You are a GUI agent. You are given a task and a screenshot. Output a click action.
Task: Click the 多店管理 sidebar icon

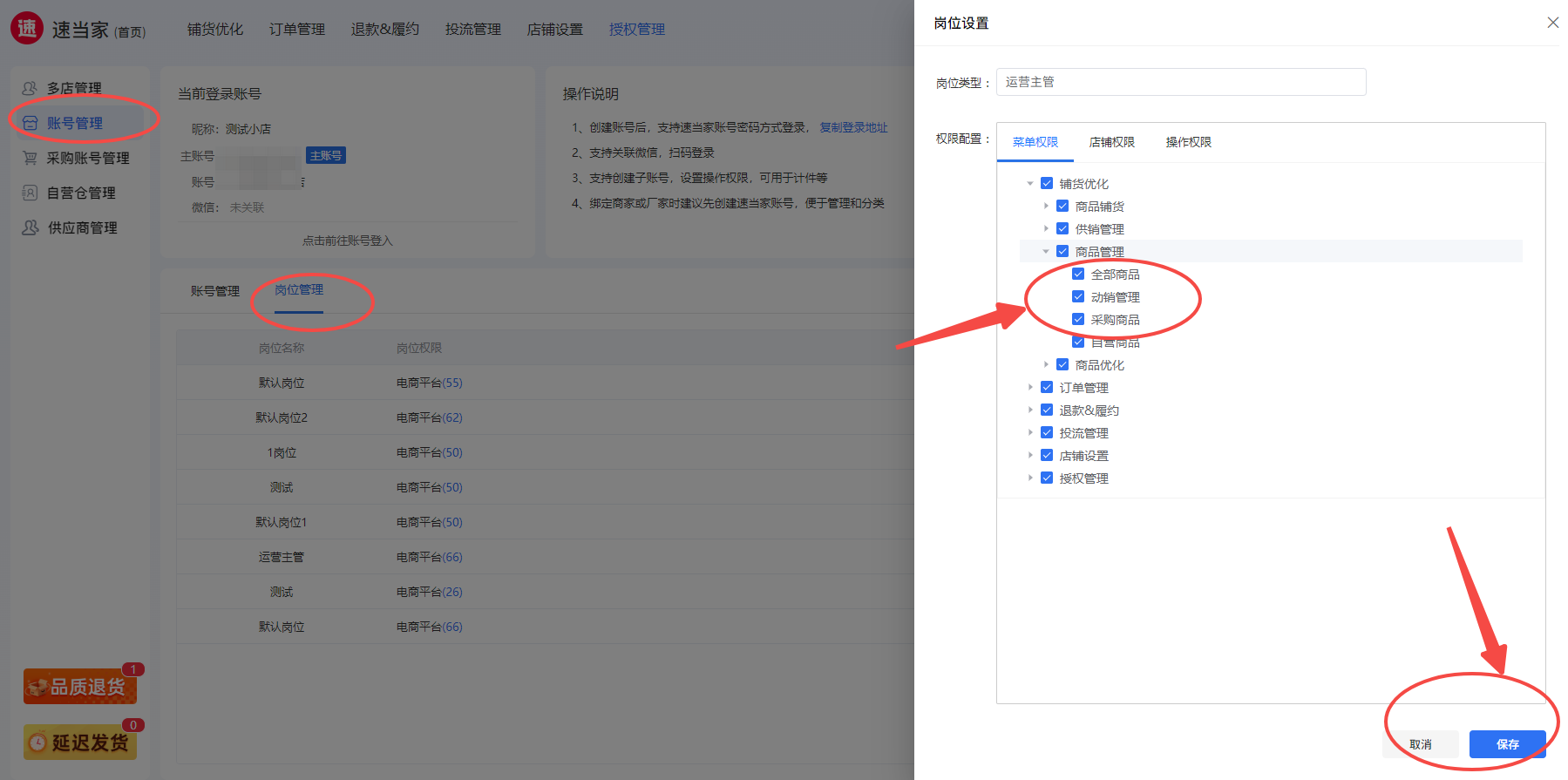click(30, 88)
